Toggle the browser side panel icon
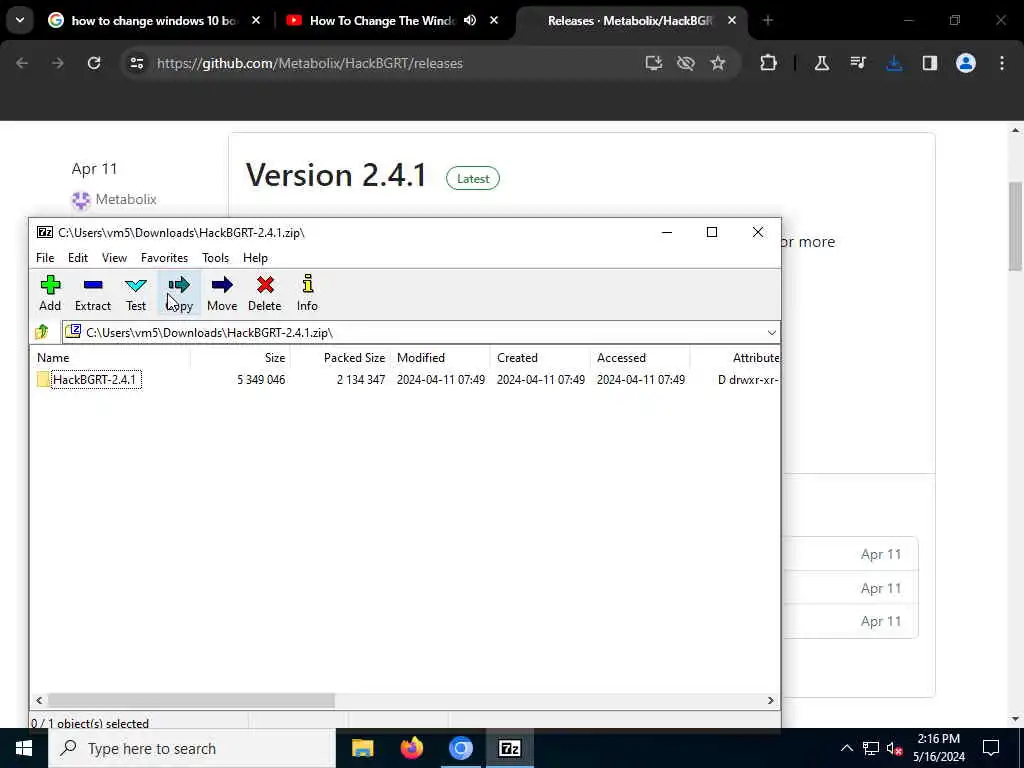 [x=930, y=63]
